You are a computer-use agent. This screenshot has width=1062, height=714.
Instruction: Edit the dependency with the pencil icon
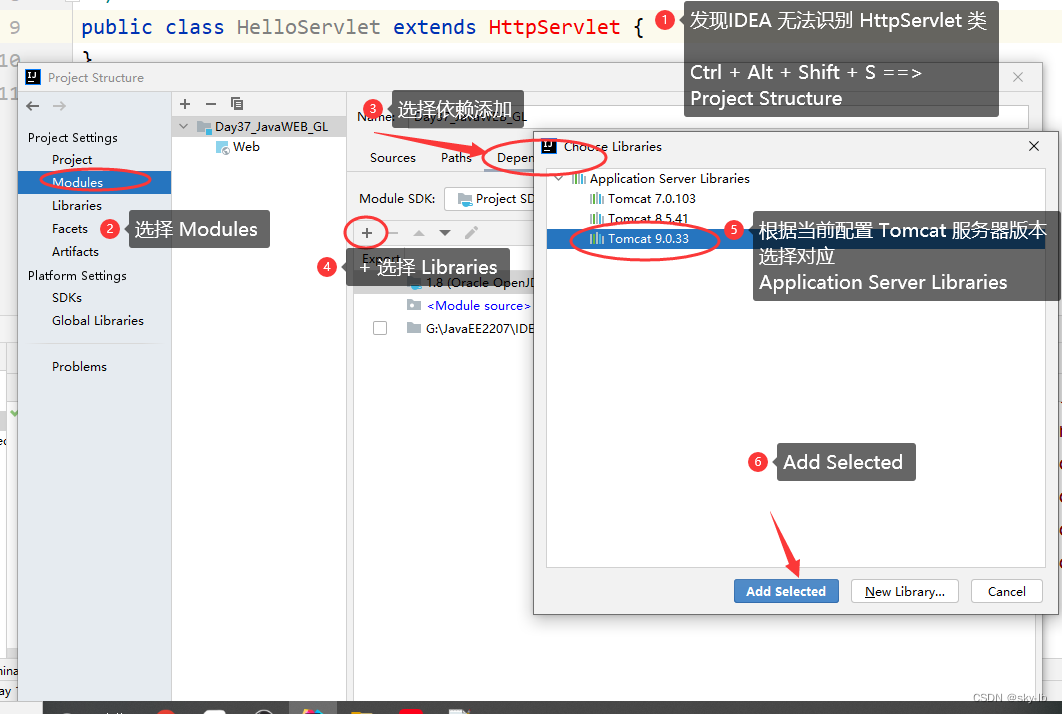tap(471, 233)
